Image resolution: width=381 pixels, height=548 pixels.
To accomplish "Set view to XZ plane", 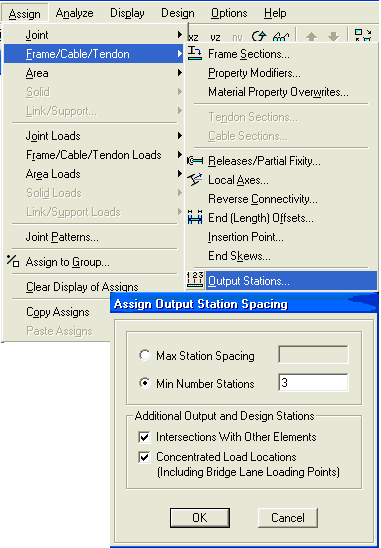I will [x=193, y=37].
